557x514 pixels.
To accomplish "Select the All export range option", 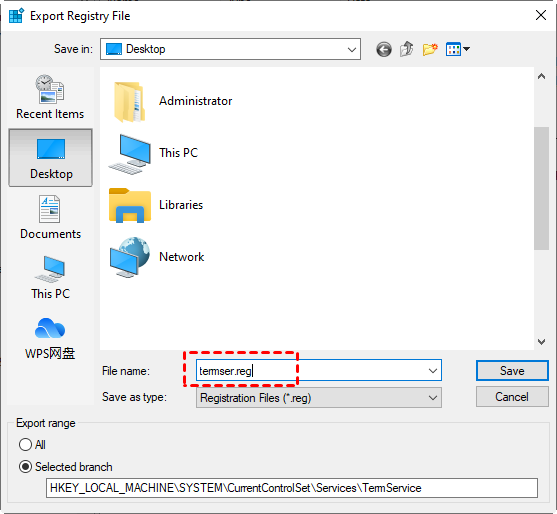I will coord(32,444).
